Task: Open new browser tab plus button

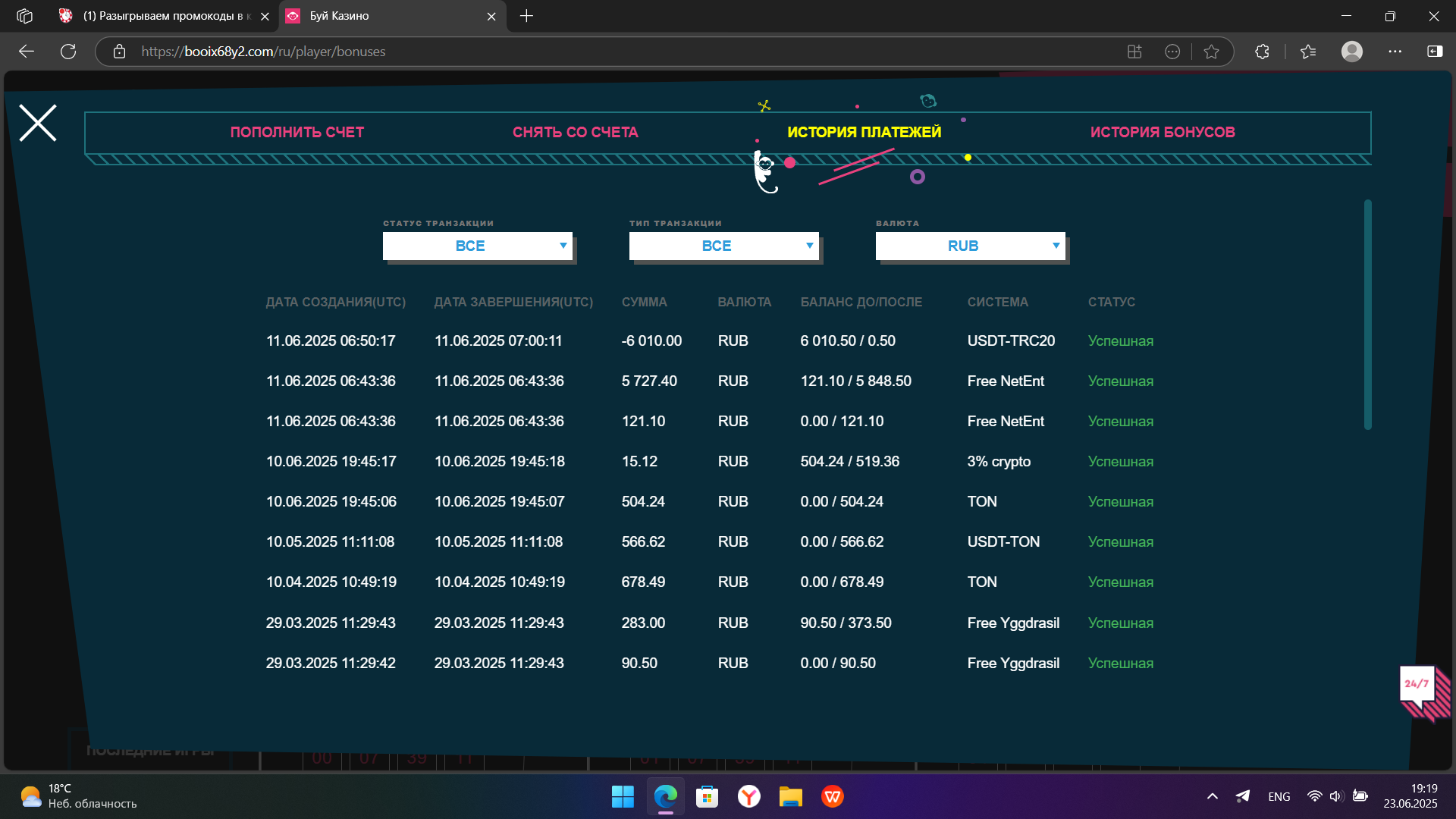Action: click(x=526, y=16)
